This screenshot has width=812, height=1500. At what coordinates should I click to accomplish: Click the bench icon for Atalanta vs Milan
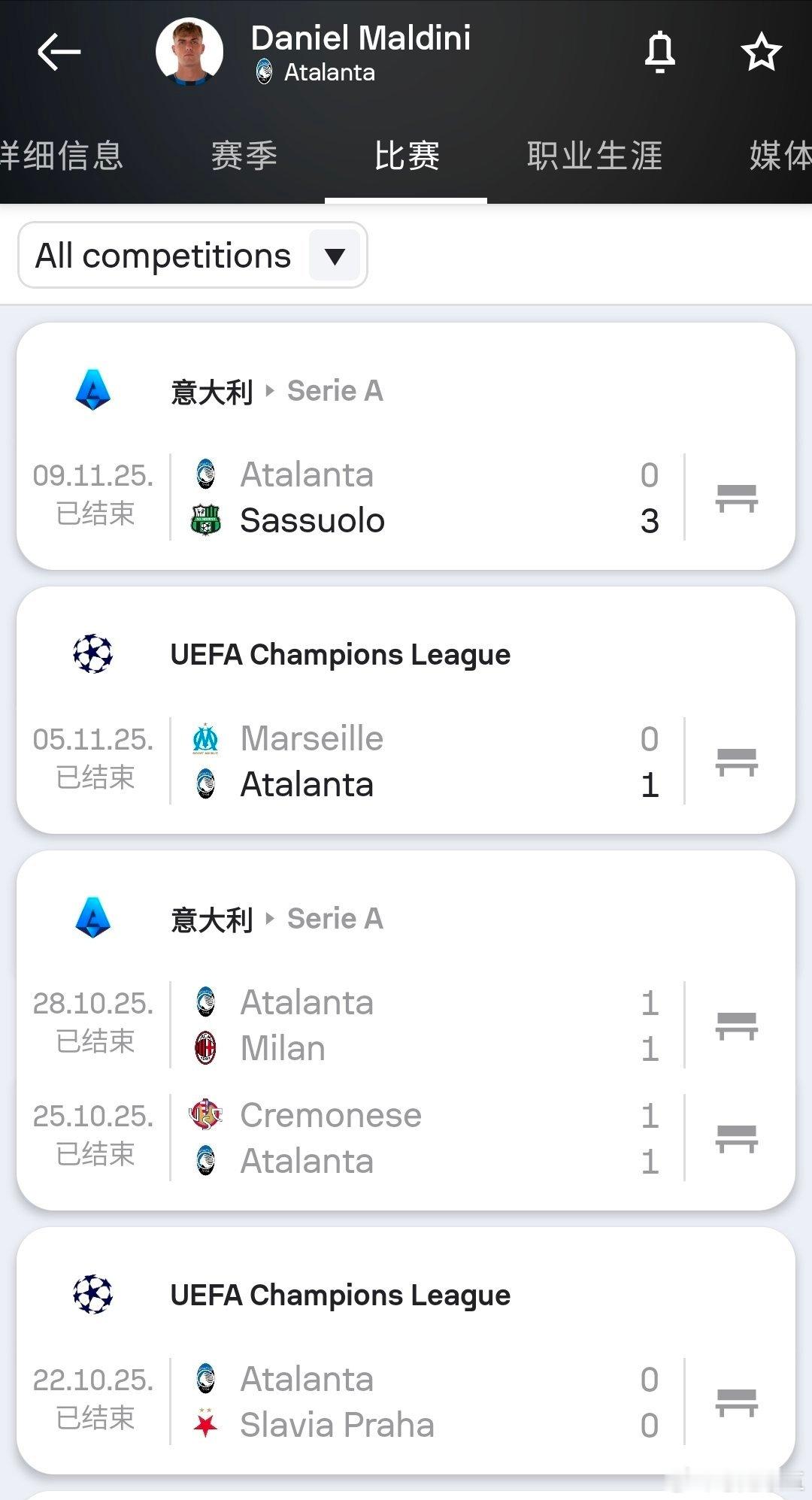pyautogui.click(x=736, y=1026)
